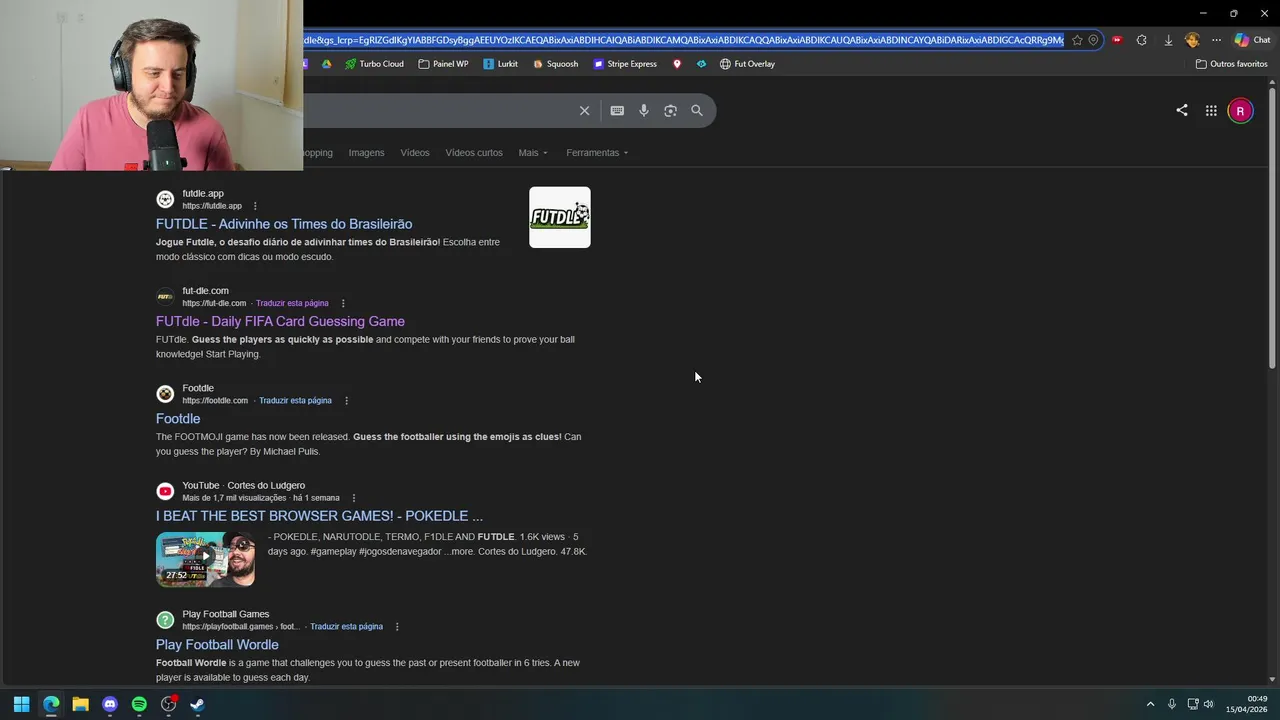Image resolution: width=1280 pixels, height=720 pixels.
Task: Click Traduzir esta página for footdle.com
Action: tap(295, 400)
